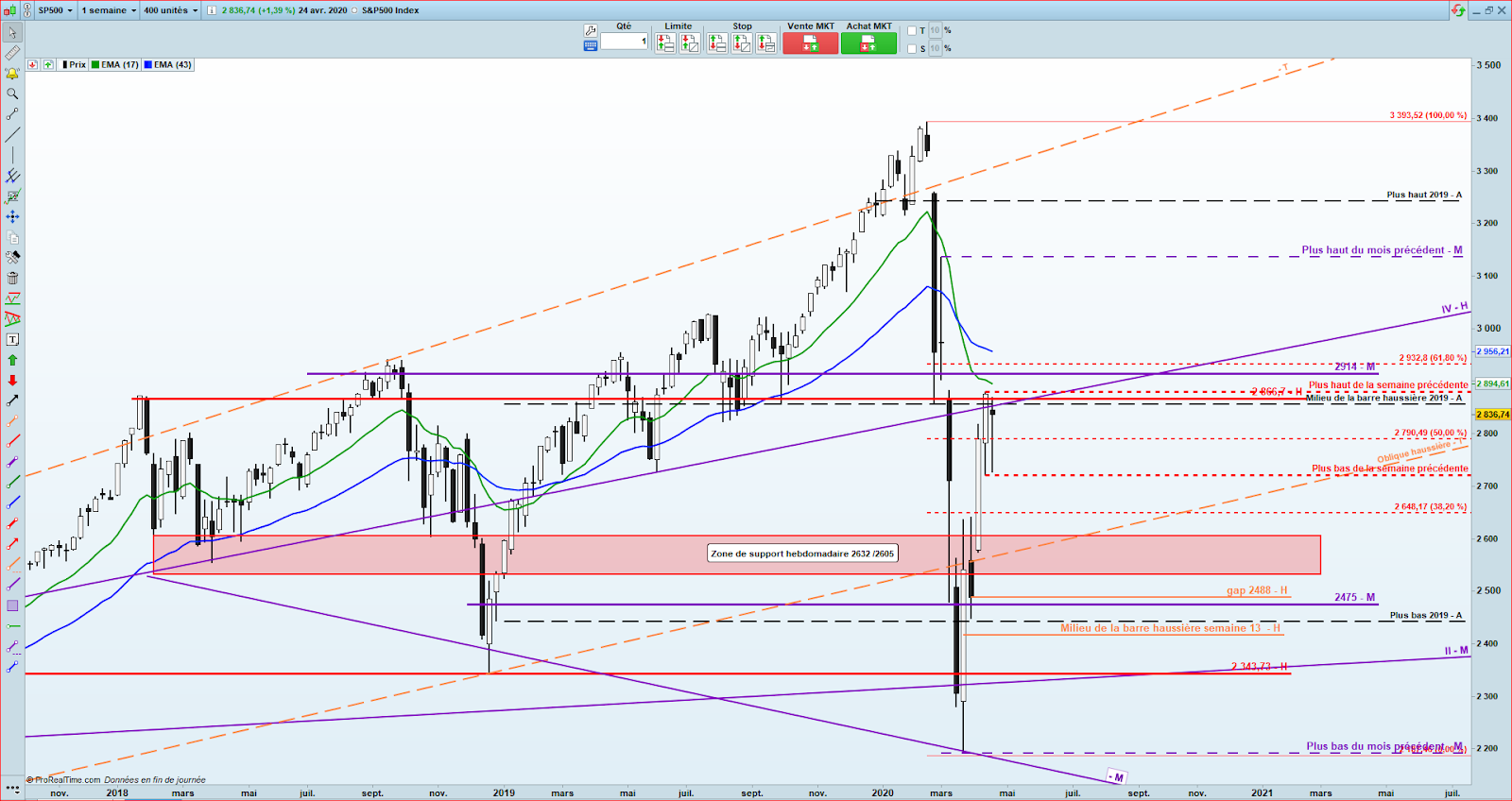Screen dimensions: 1512x801
Task: Click the chain link icon near SP500
Action: click(26, 10)
